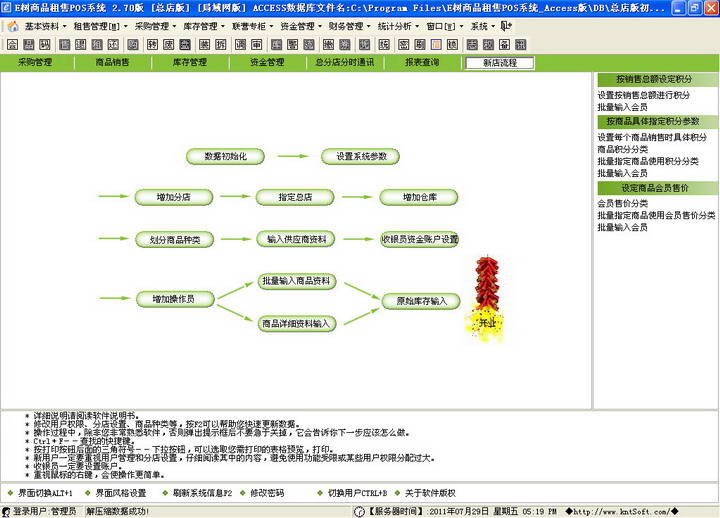720x518 pixels.
Task: Click the 界面风格设置 link
Action: point(120,493)
